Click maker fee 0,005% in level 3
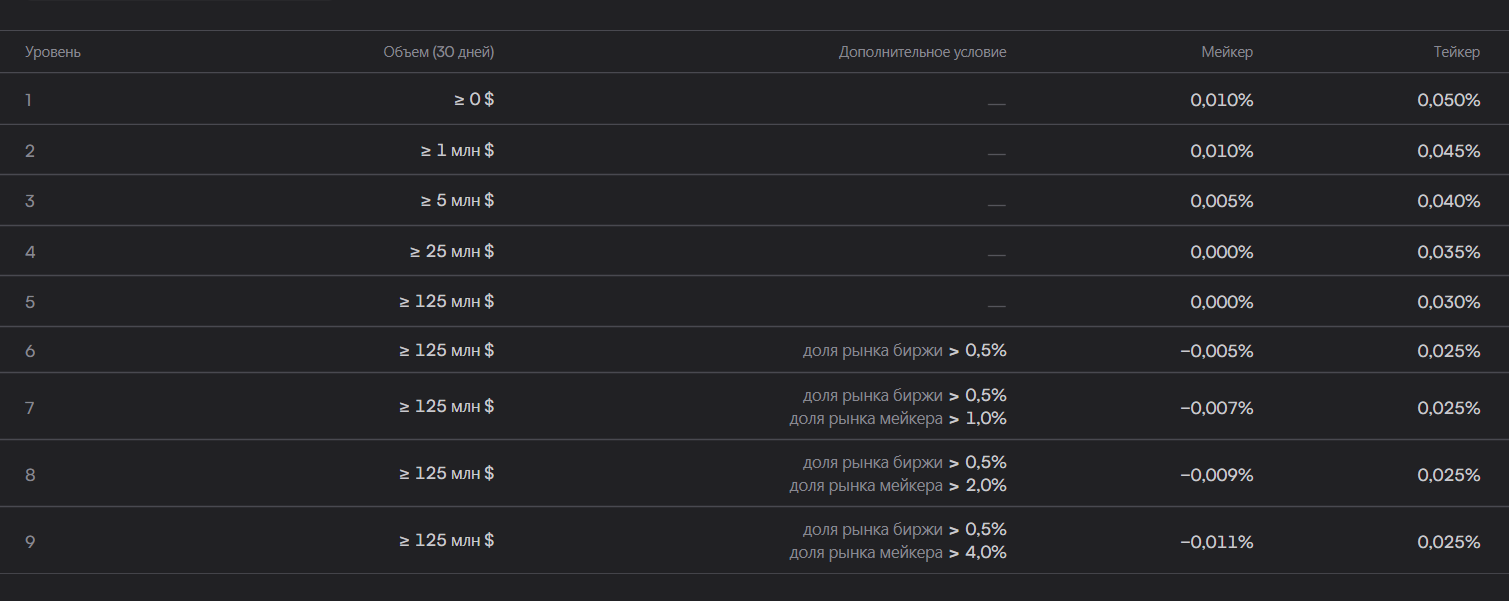Image resolution: width=1509 pixels, height=601 pixels. 1221,201
